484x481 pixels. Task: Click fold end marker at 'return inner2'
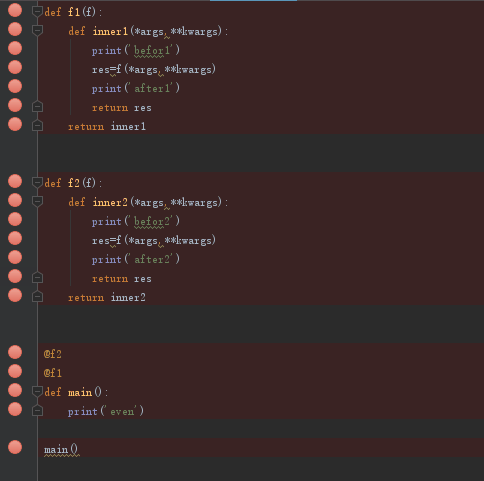[x=37, y=296]
